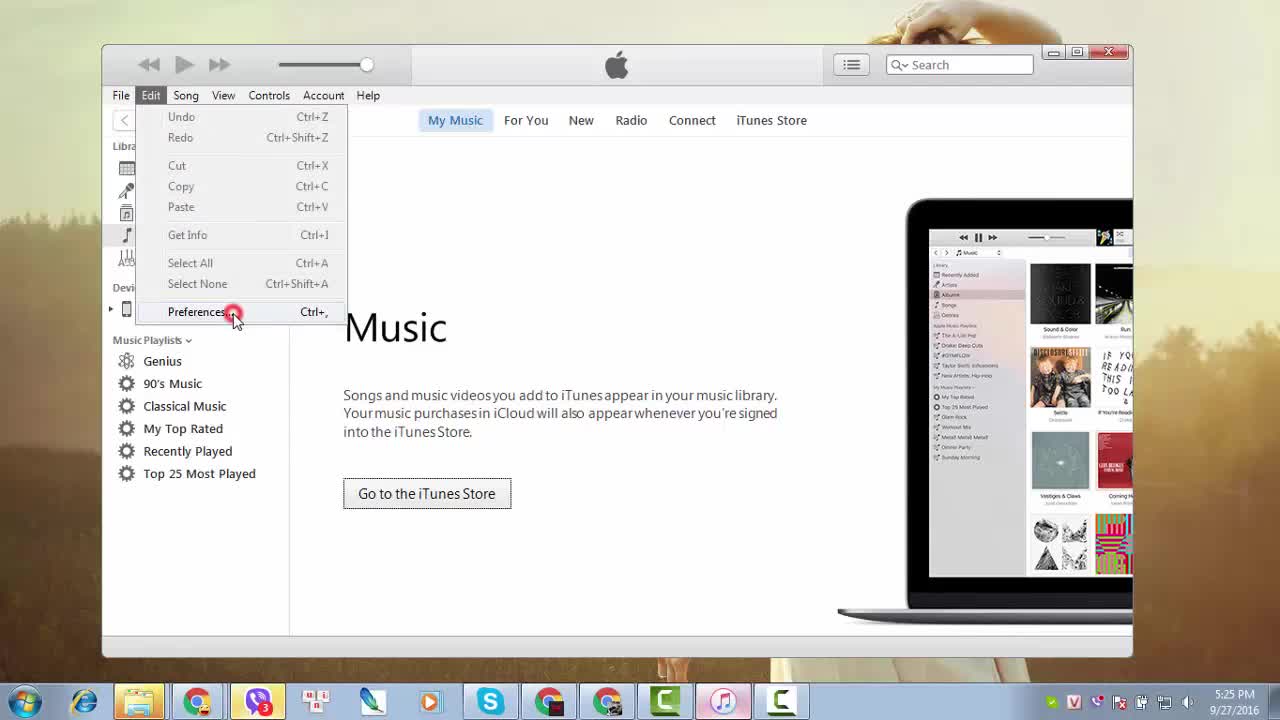
Task: Click the Genius atom icon
Action: point(126,361)
